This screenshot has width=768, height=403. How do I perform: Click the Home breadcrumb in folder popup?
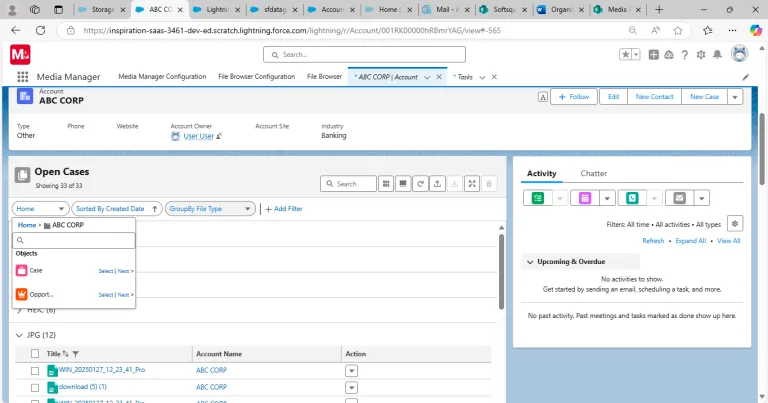pyautogui.click(x=27, y=225)
